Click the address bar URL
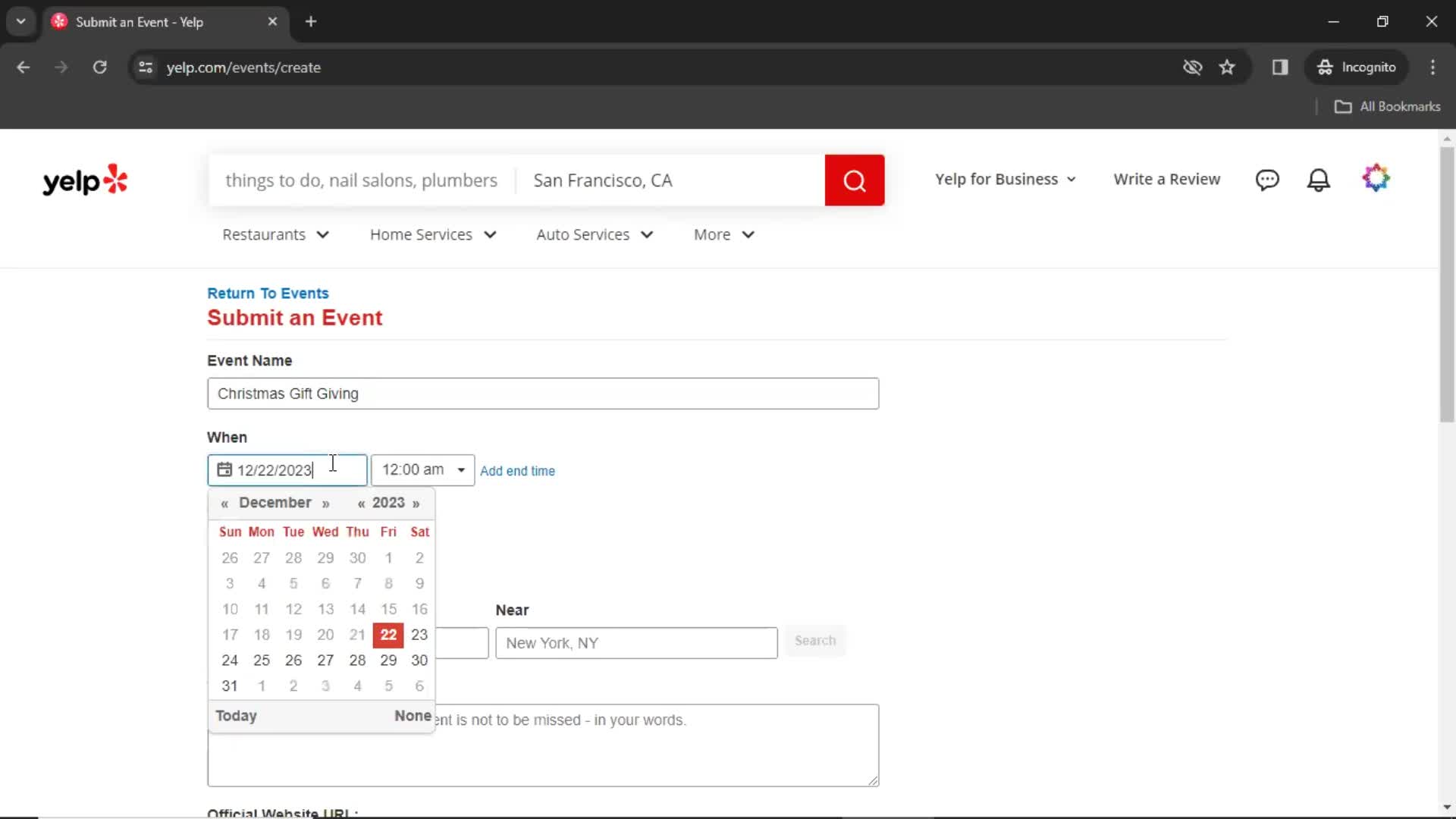Image resolution: width=1456 pixels, height=819 pixels. [x=243, y=67]
